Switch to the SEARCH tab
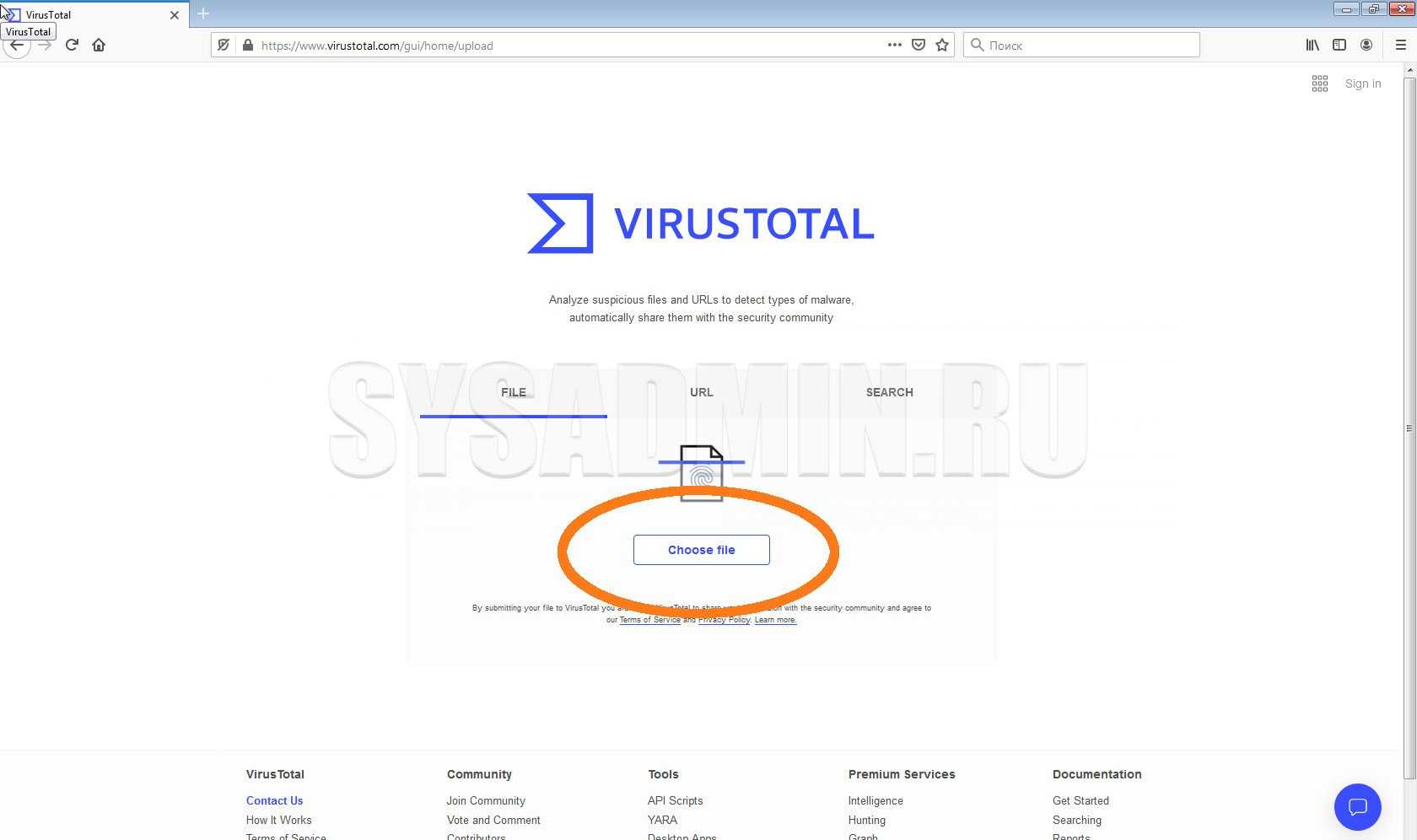1417x840 pixels. (889, 392)
